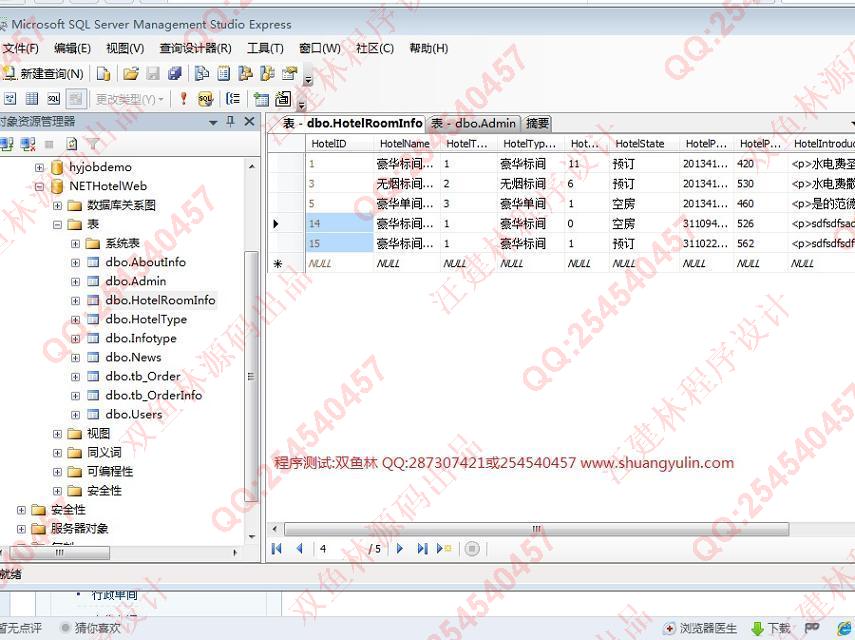The image size is (855, 640).
Task: Expand the 数据库关系图 folder
Action: click(x=57, y=206)
